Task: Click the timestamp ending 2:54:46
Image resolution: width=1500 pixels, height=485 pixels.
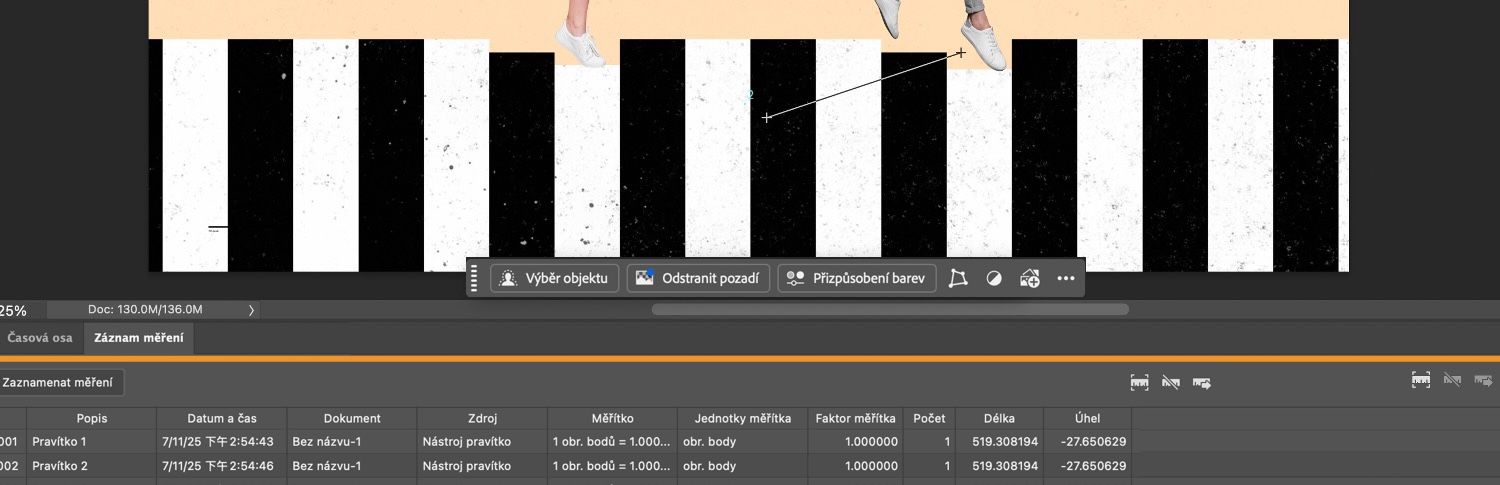Action: tap(217, 466)
